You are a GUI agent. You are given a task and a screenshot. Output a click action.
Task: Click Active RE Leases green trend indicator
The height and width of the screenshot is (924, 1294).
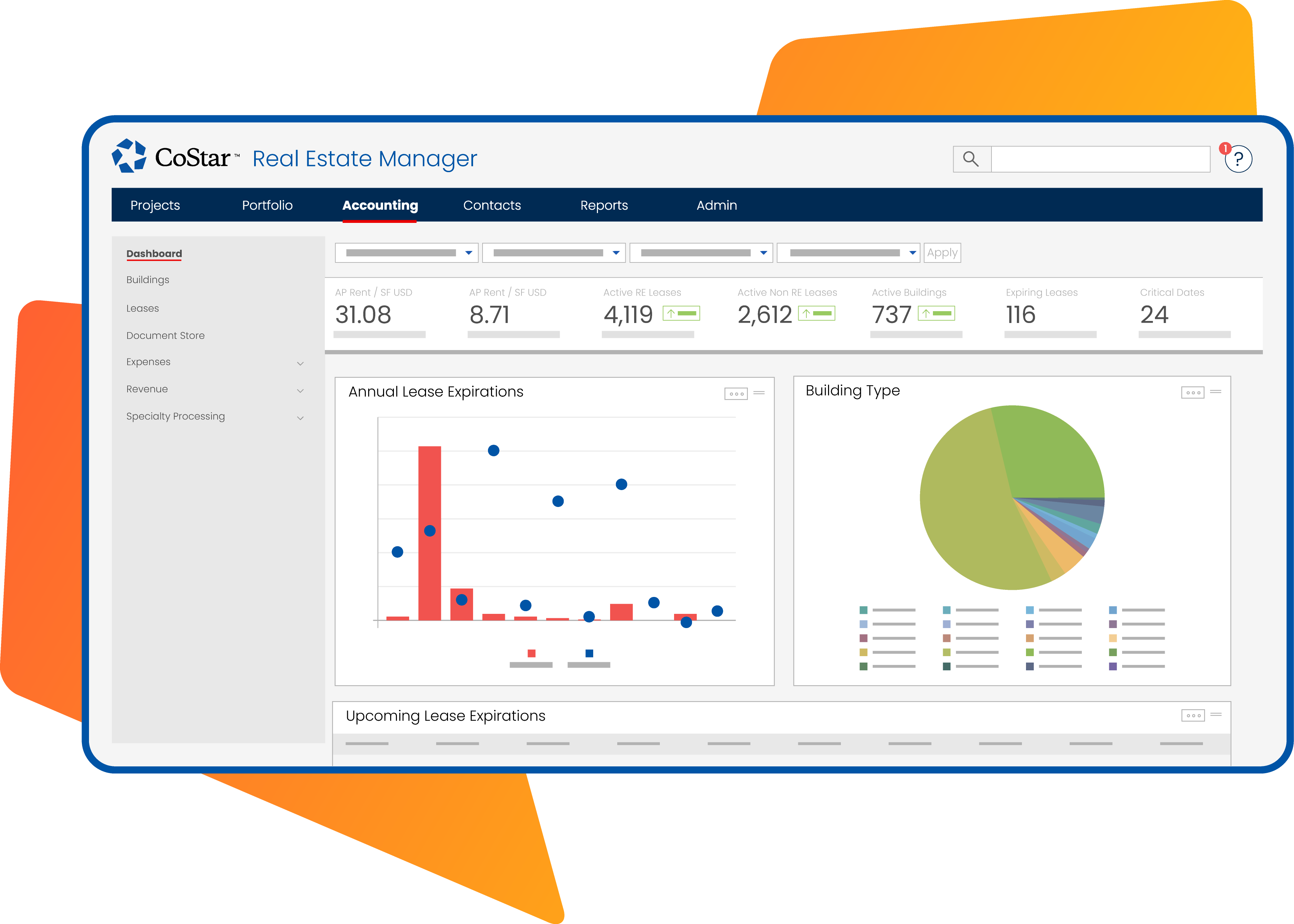(x=682, y=314)
